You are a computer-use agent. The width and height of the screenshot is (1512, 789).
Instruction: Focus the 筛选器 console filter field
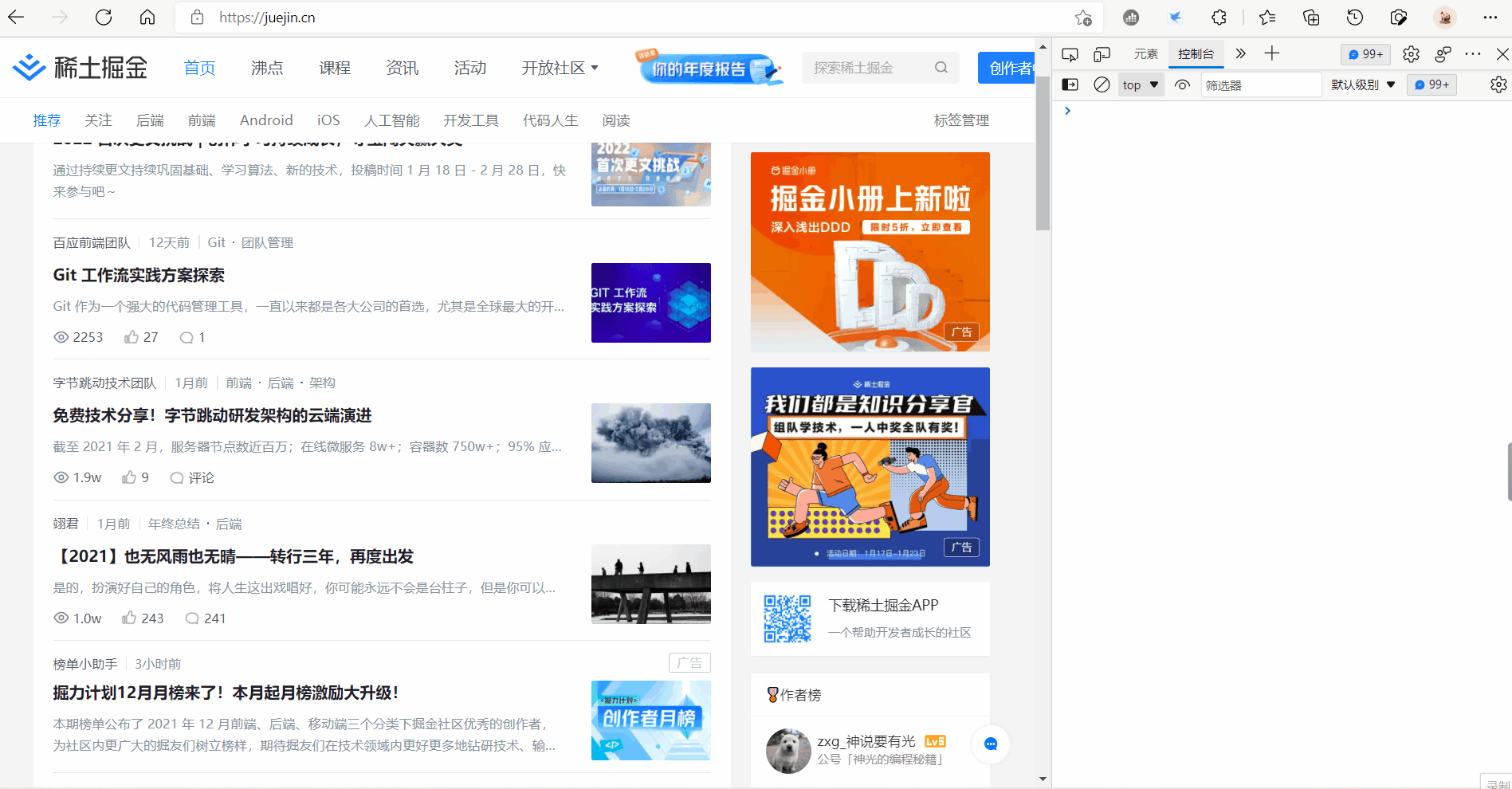tap(1262, 84)
